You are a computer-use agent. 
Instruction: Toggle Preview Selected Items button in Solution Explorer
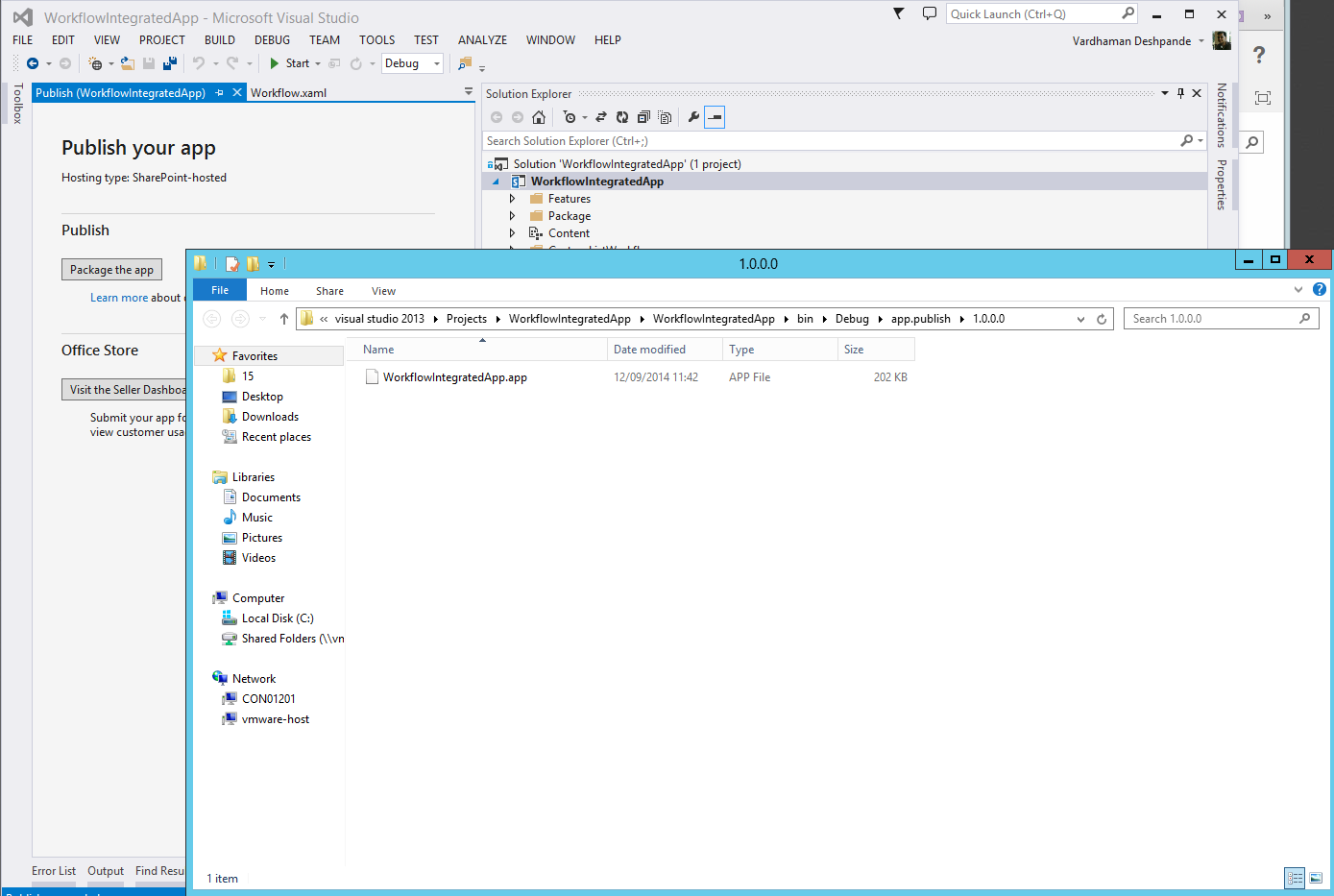point(715,117)
